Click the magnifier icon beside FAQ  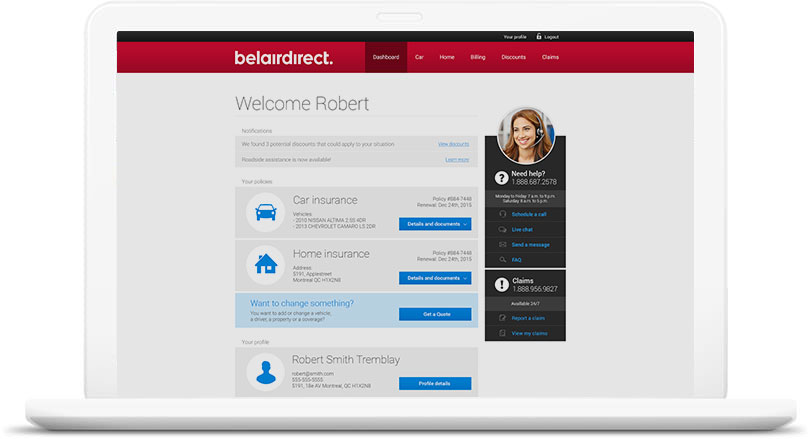(x=502, y=260)
